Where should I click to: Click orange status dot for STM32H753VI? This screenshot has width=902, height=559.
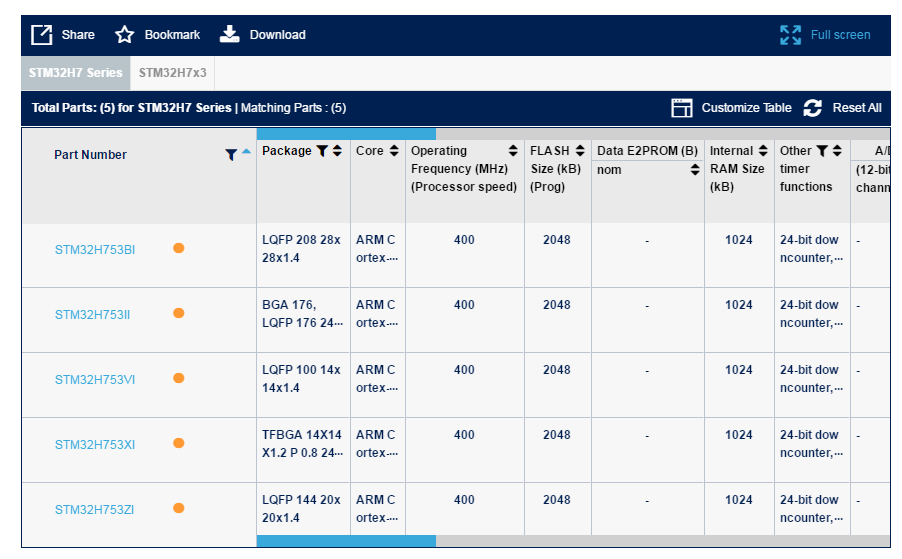point(179,378)
